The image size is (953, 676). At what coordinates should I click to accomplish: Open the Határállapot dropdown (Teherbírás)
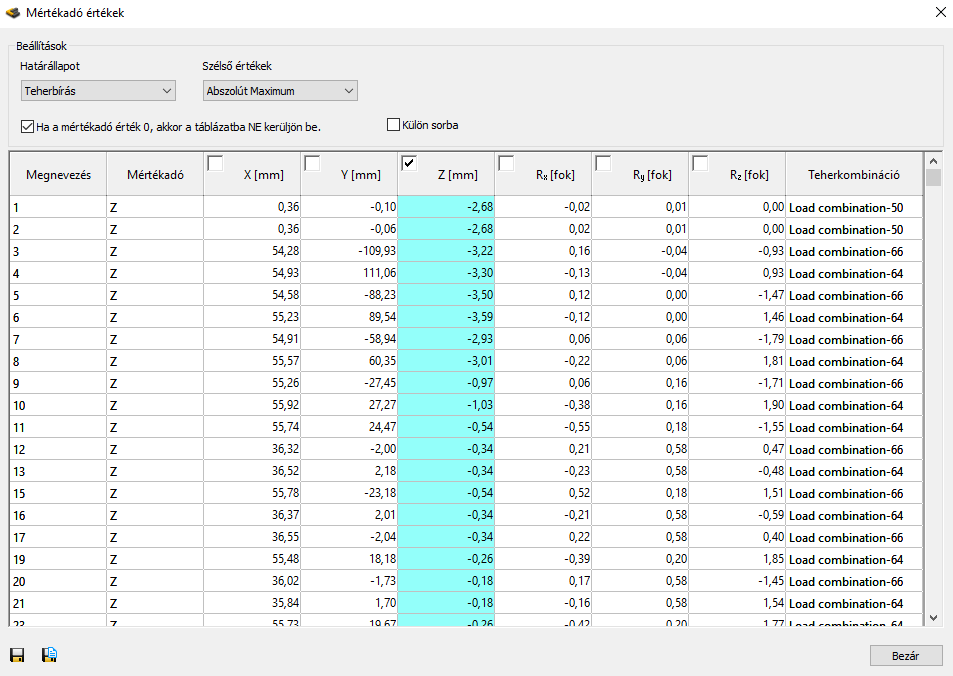[98, 91]
